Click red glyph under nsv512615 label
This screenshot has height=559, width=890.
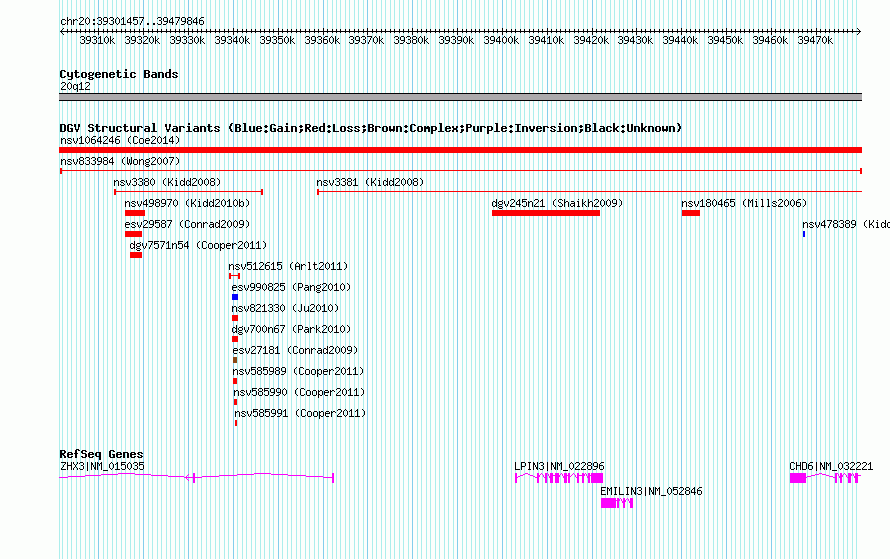[x=234, y=276]
